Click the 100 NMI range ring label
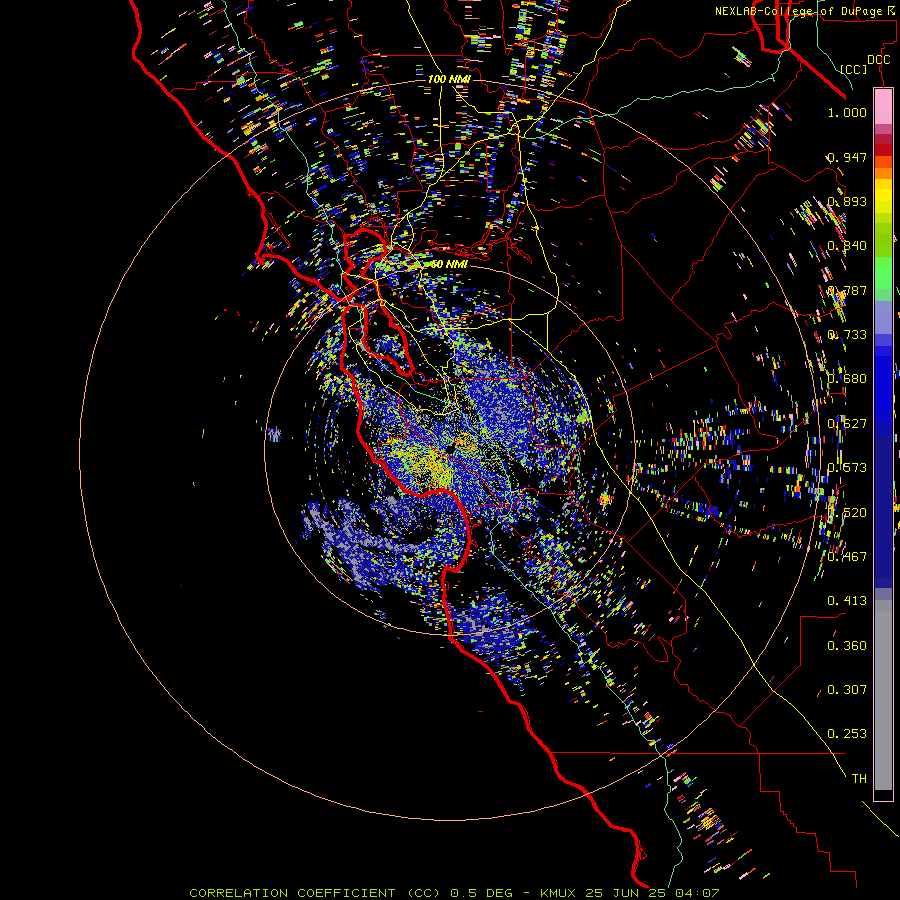This screenshot has width=900, height=900. [449, 79]
